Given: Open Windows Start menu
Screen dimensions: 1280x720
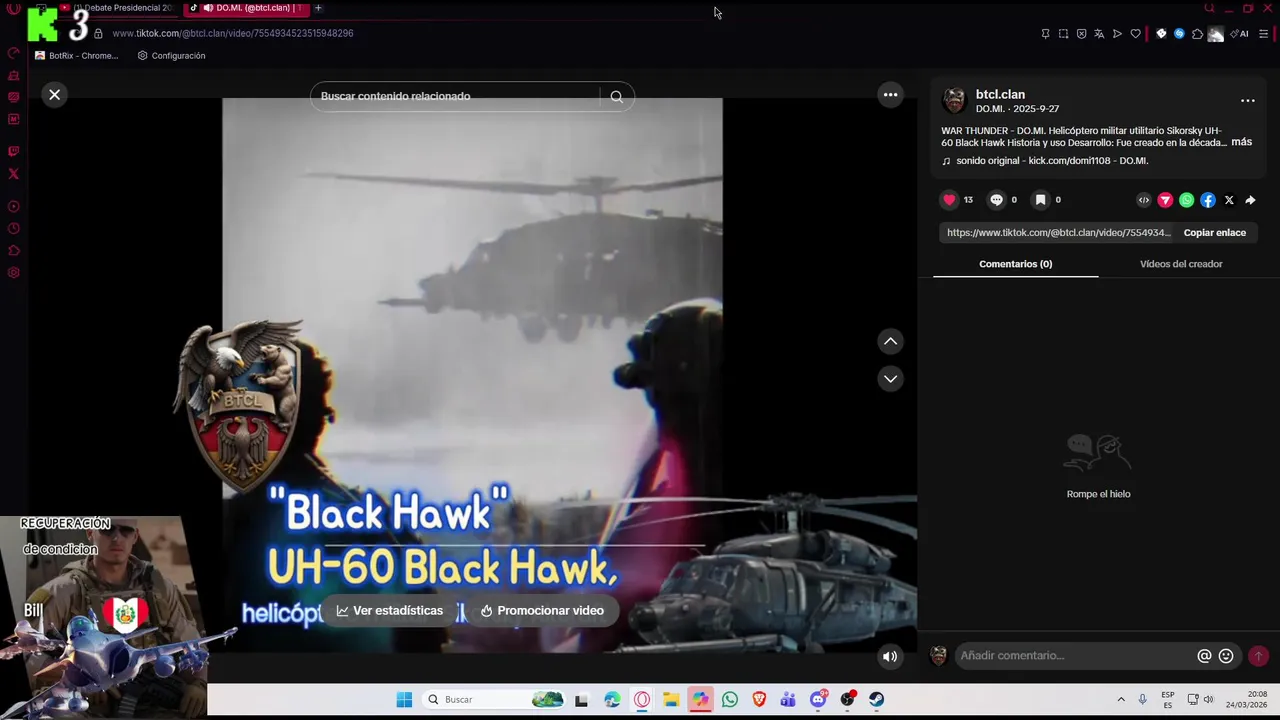Looking at the screenshot, I should pos(404,700).
